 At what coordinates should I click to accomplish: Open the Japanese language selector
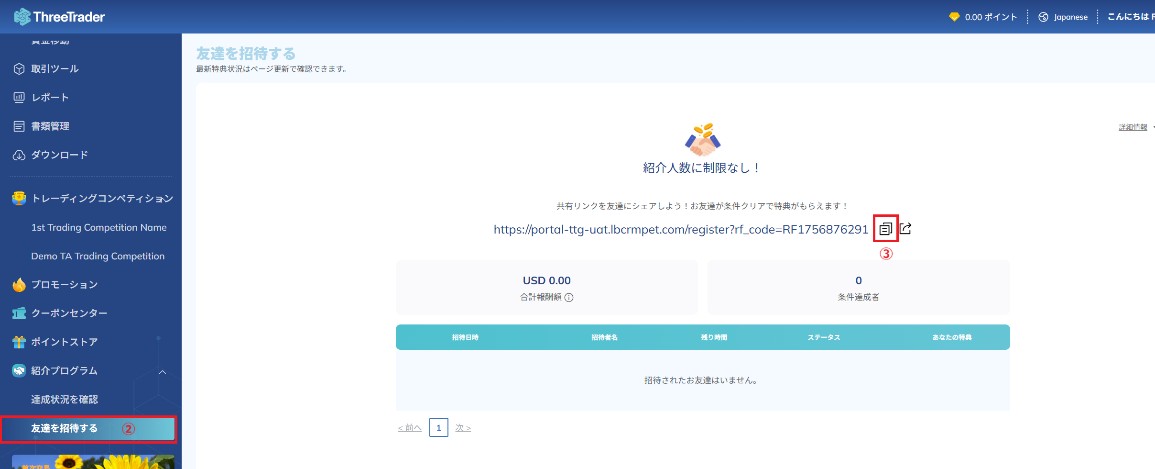[1062, 17]
